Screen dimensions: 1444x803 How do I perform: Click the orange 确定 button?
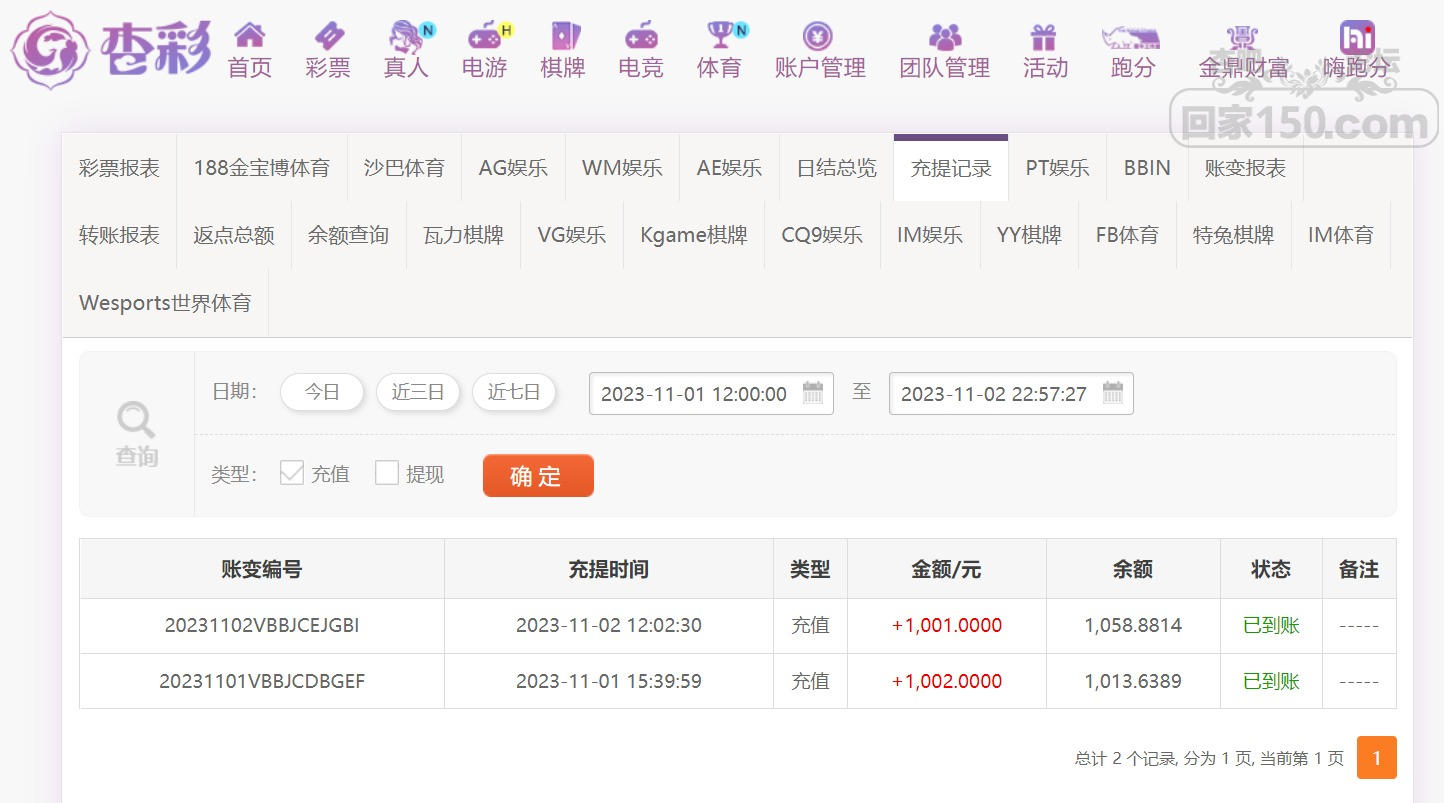tap(537, 476)
